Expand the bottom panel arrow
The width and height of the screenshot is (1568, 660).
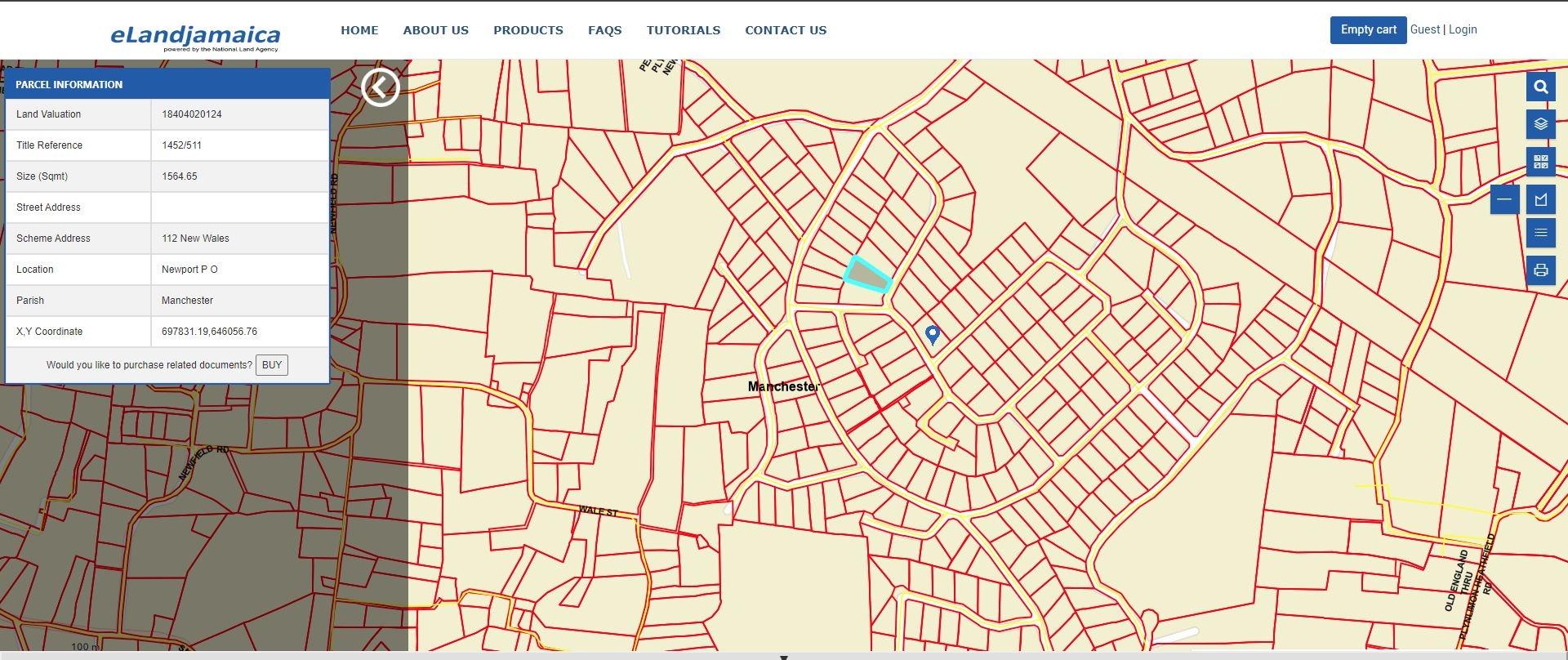pos(784,656)
